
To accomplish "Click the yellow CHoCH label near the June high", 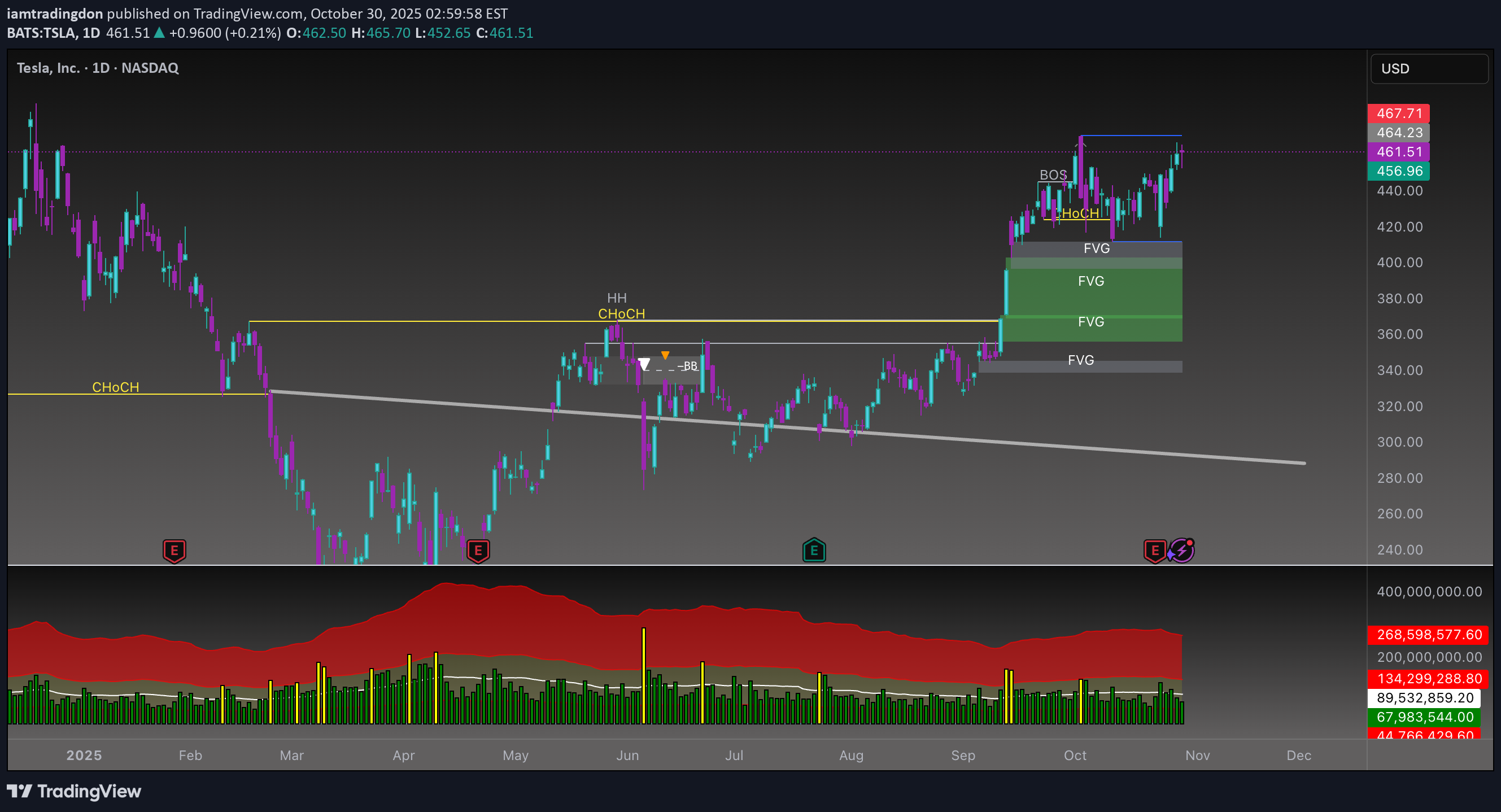I will point(621,313).
